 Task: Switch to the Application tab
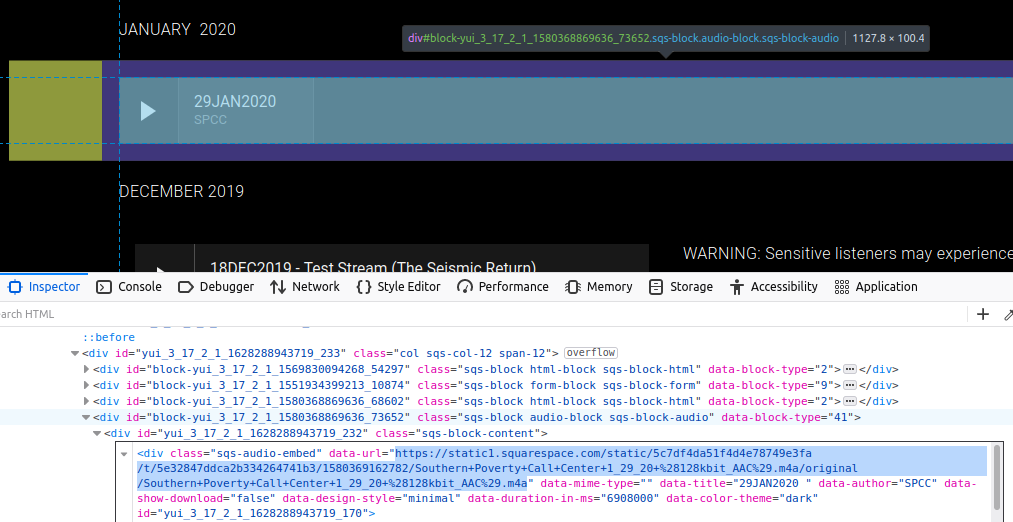tap(875, 287)
